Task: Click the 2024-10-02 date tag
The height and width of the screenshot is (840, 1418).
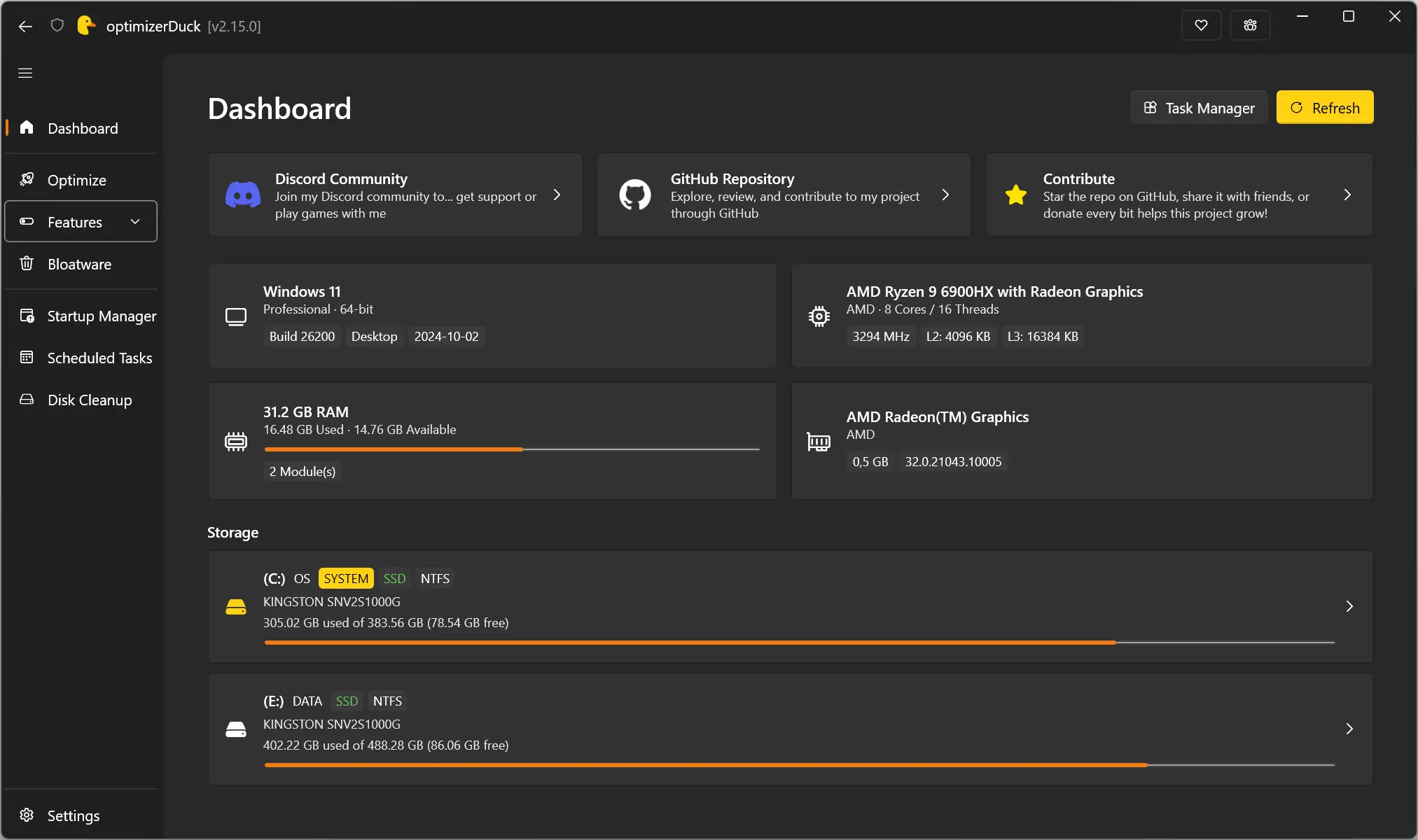Action: tap(446, 336)
